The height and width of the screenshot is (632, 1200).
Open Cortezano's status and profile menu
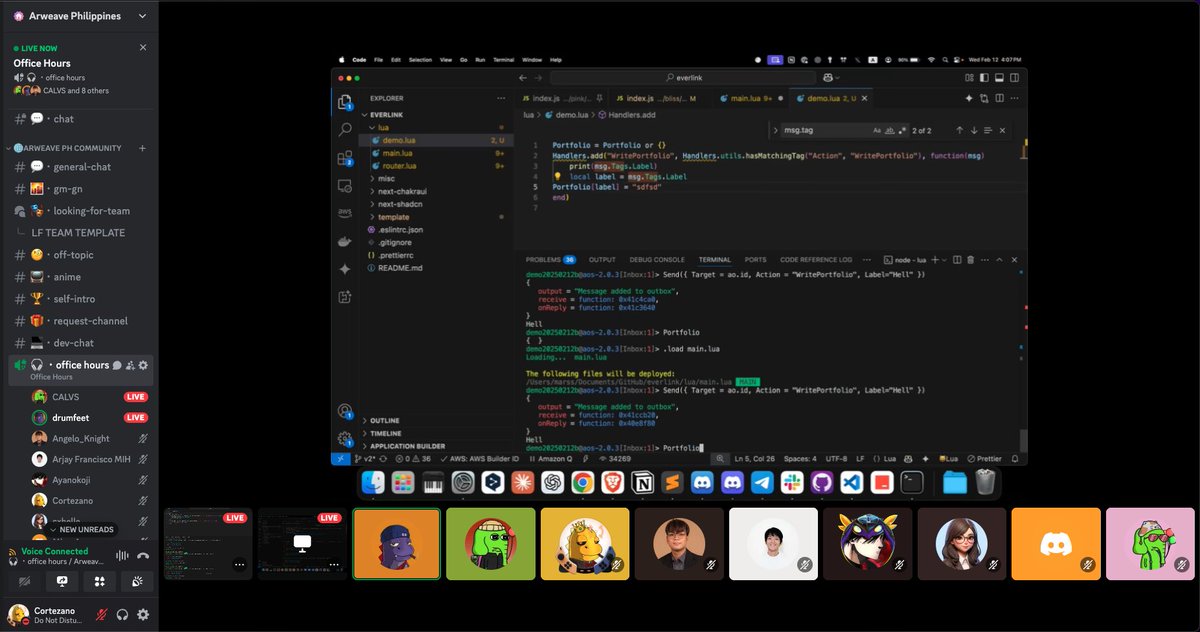(x=45, y=614)
